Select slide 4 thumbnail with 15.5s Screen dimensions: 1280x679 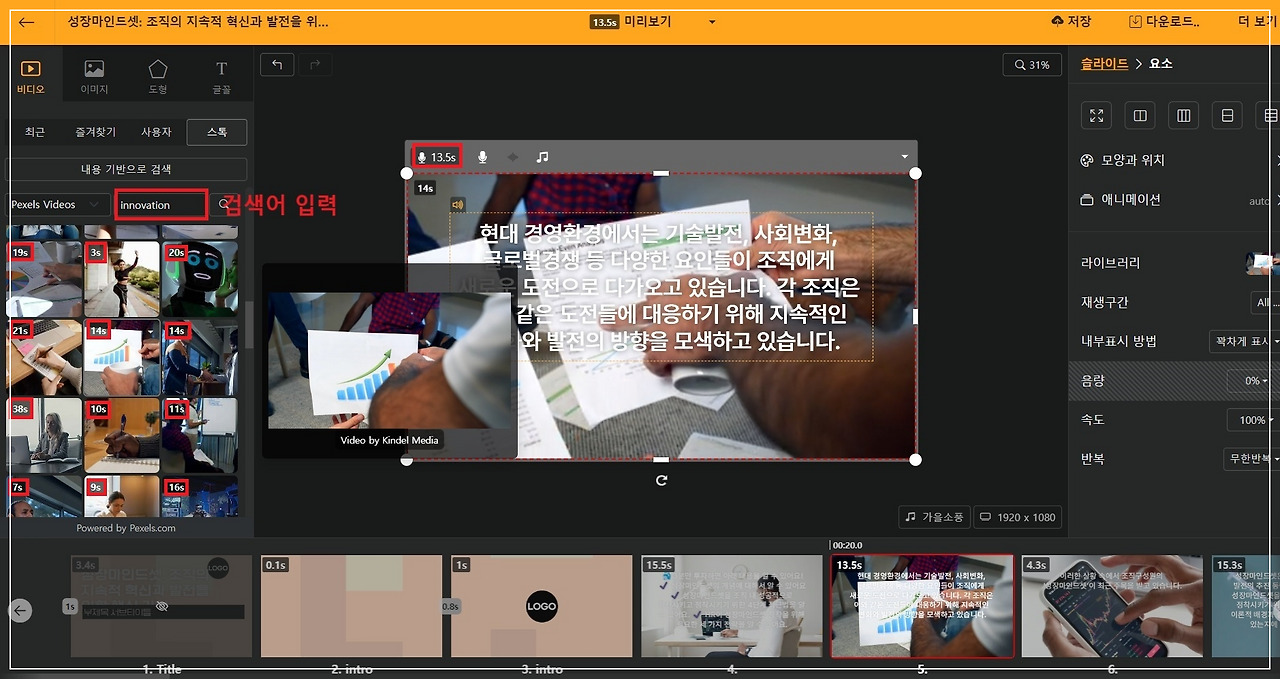tap(732, 606)
